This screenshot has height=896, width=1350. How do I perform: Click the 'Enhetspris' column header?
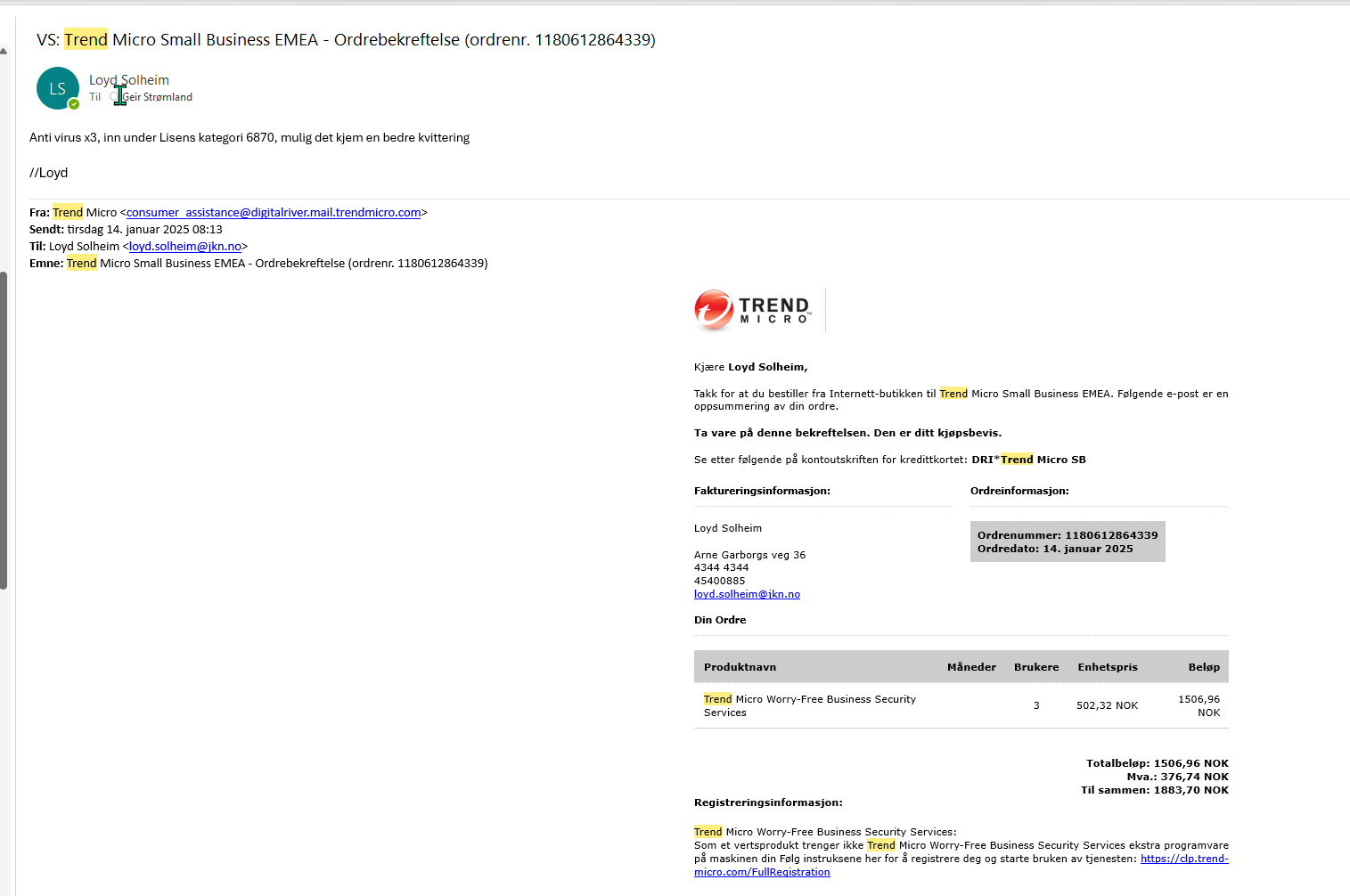(1108, 667)
